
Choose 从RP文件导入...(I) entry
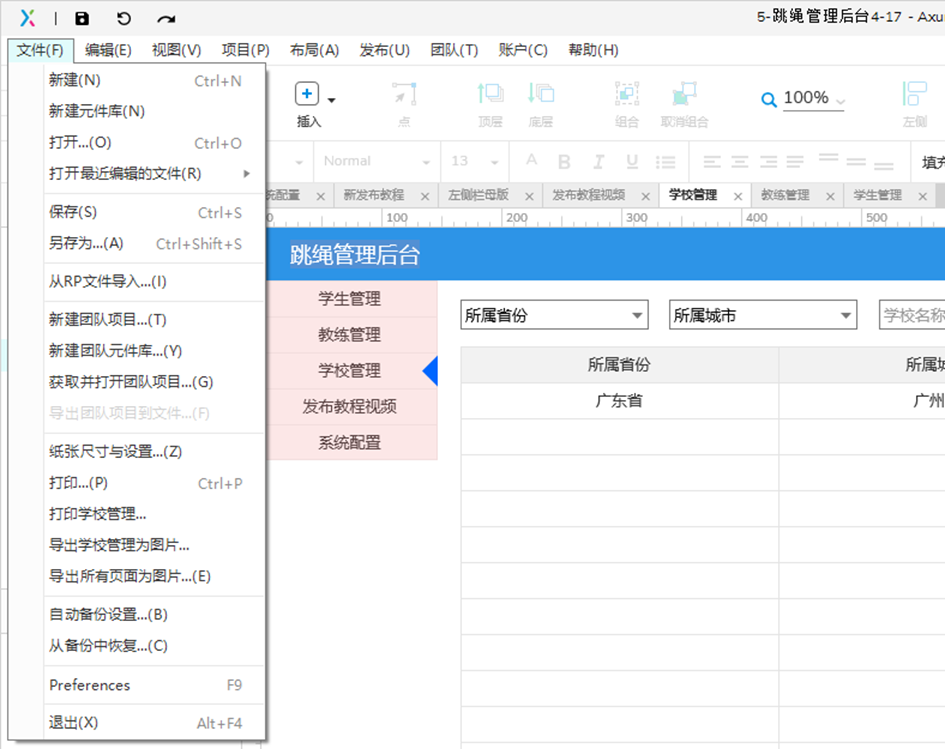[154, 281]
